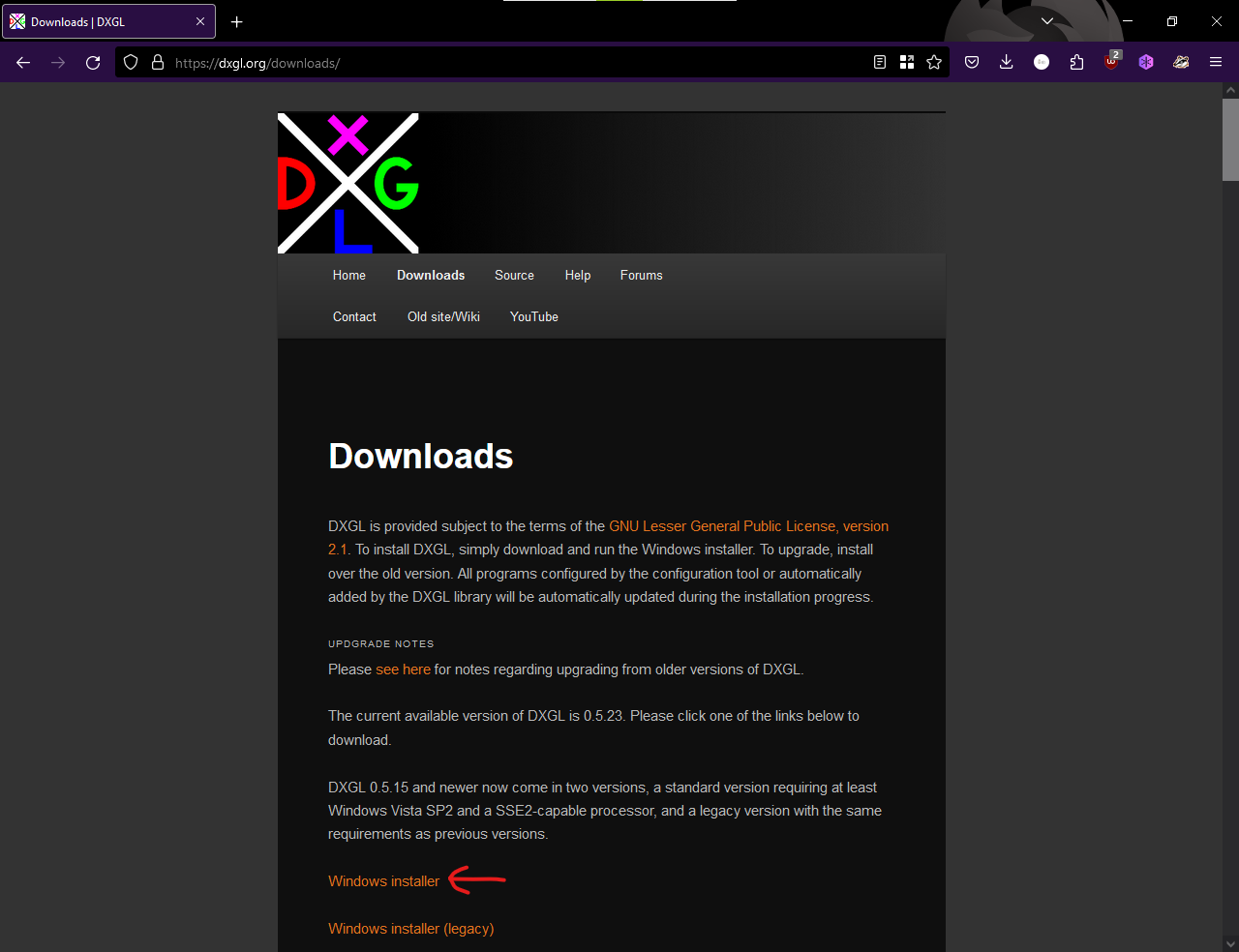Click the scrollbar up arrow
Image resolution: width=1239 pixels, height=952 pixels.
click(1230, 90)
